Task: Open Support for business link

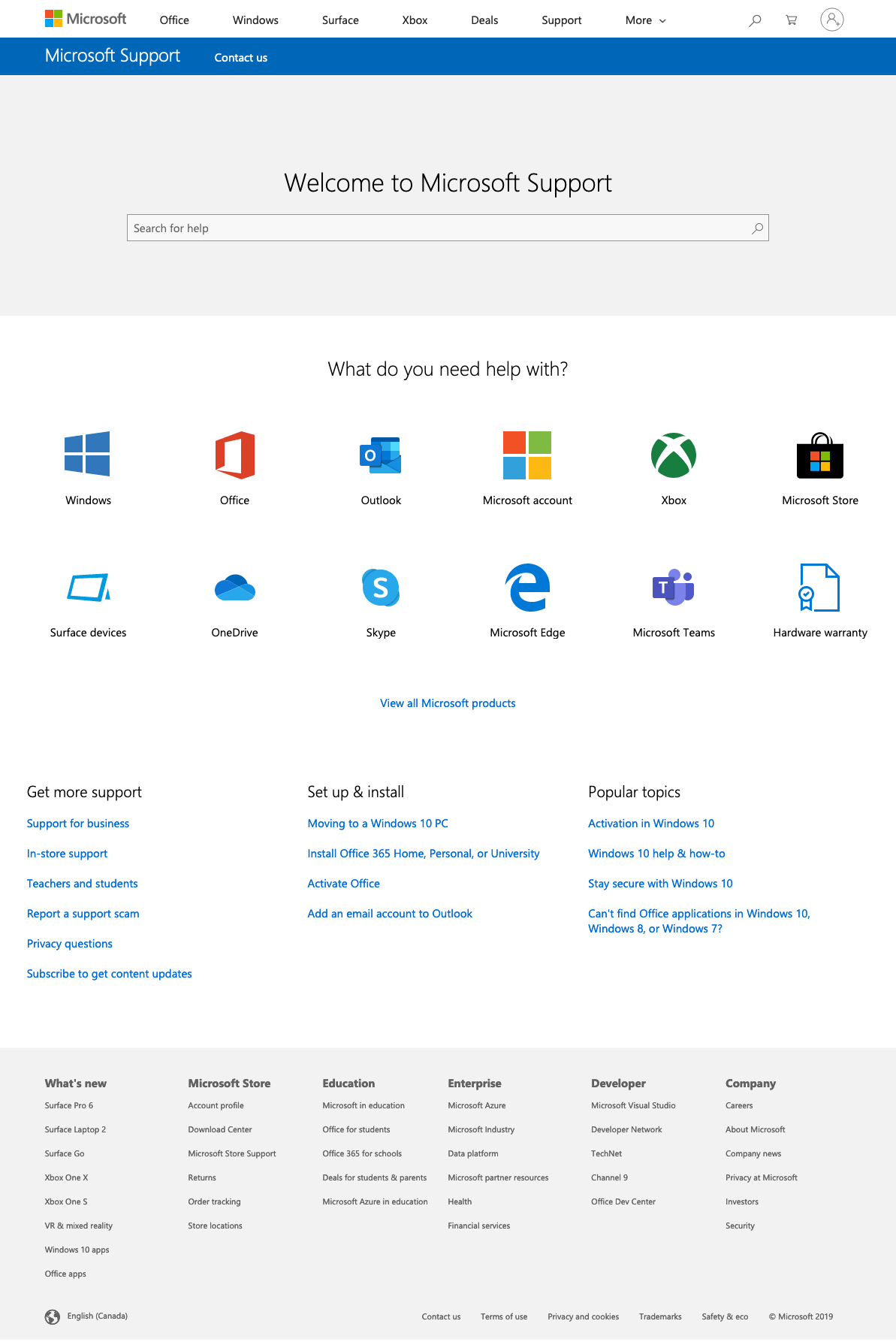Action: [x=78, y=824]
